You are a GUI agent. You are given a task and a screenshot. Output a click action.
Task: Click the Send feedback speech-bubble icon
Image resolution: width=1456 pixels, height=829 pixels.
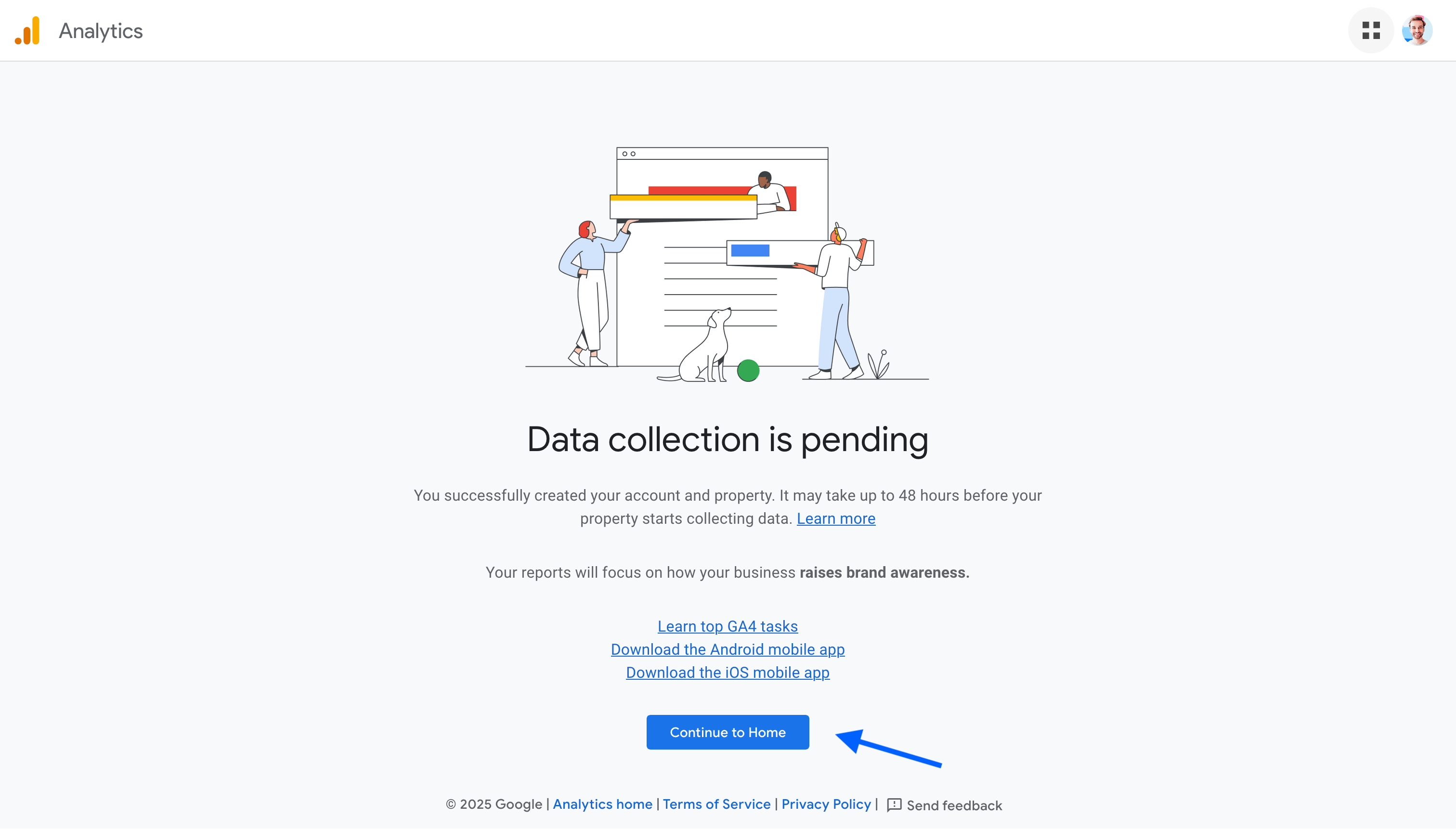(x=894, y=804)
